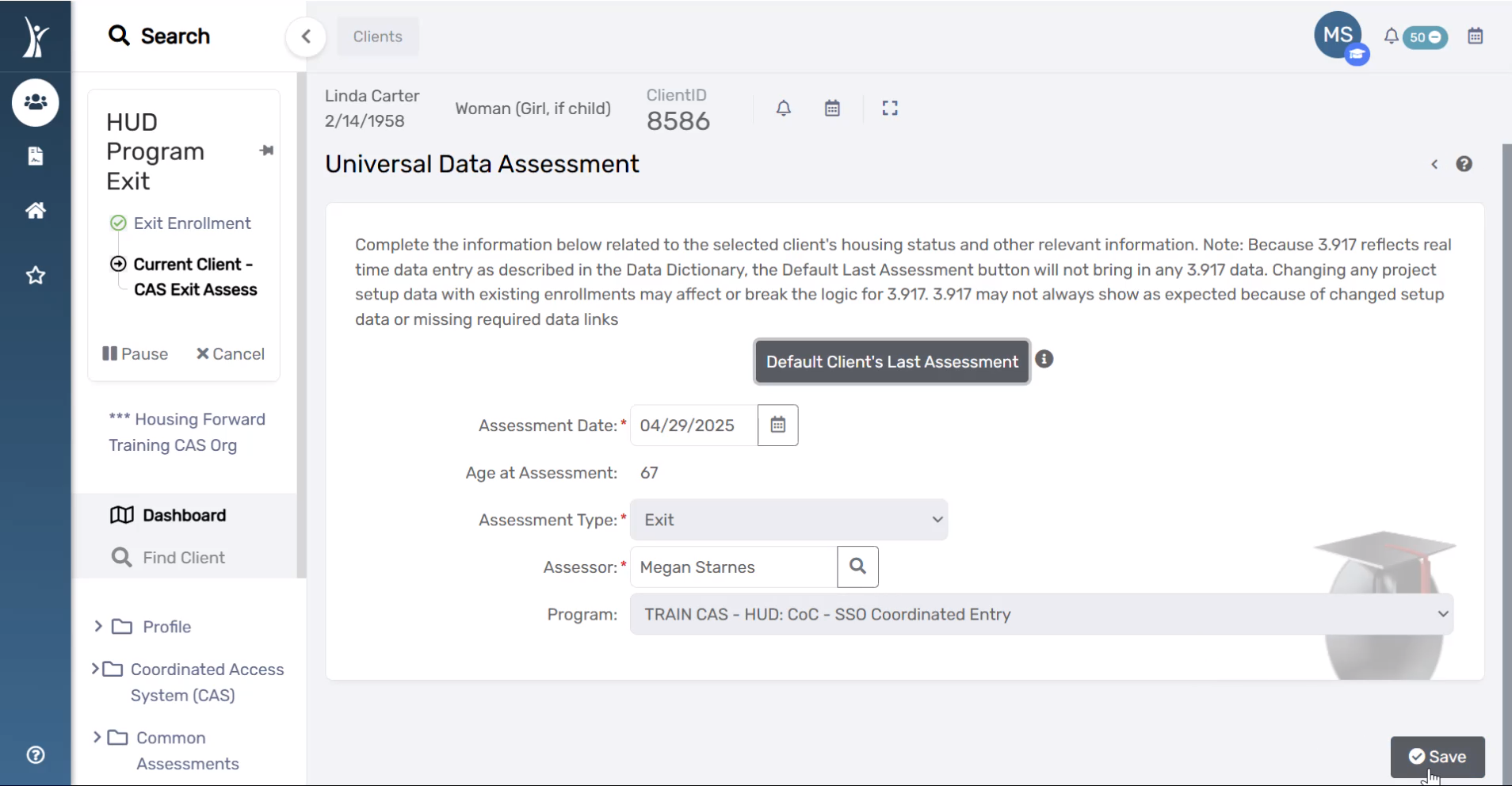Open the Assessor search magnifier
This screenshot has width=1512, height=786.
[857, 567]
